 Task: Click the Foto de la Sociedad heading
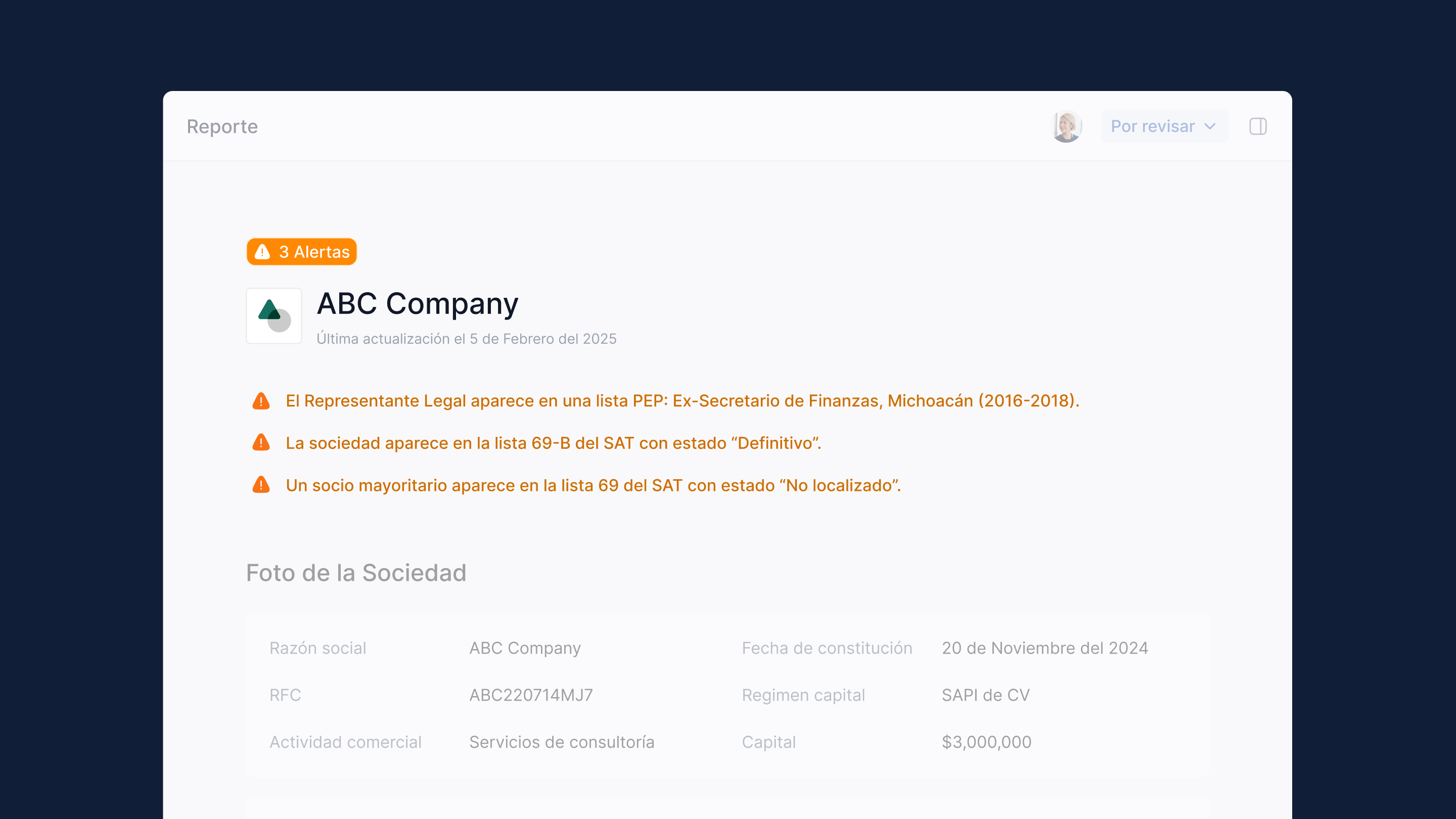pyautogui.click(x=356, y=573)
